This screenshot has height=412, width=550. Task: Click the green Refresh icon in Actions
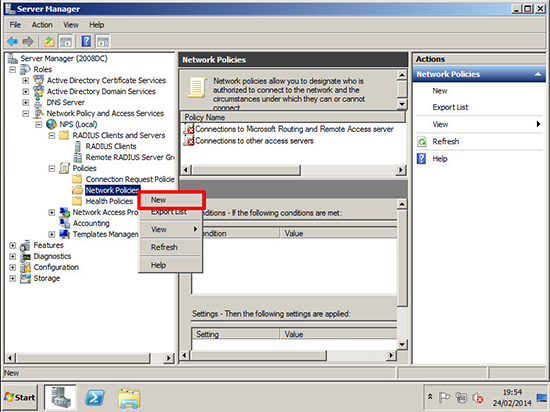tap(422, 142)
